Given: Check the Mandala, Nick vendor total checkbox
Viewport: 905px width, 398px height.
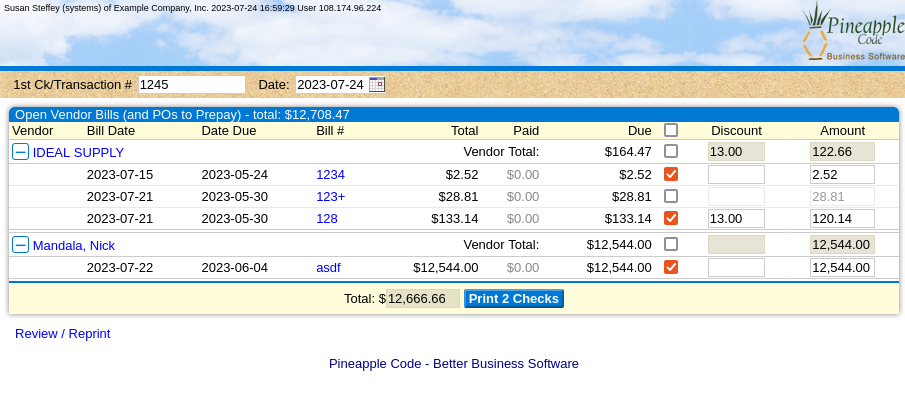Looking at the screenshot, I should point(671,244).
